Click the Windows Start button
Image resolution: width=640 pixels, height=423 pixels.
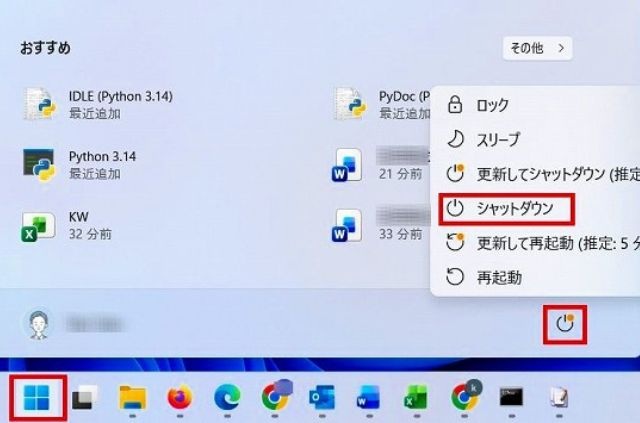click(x=38, y=397)
